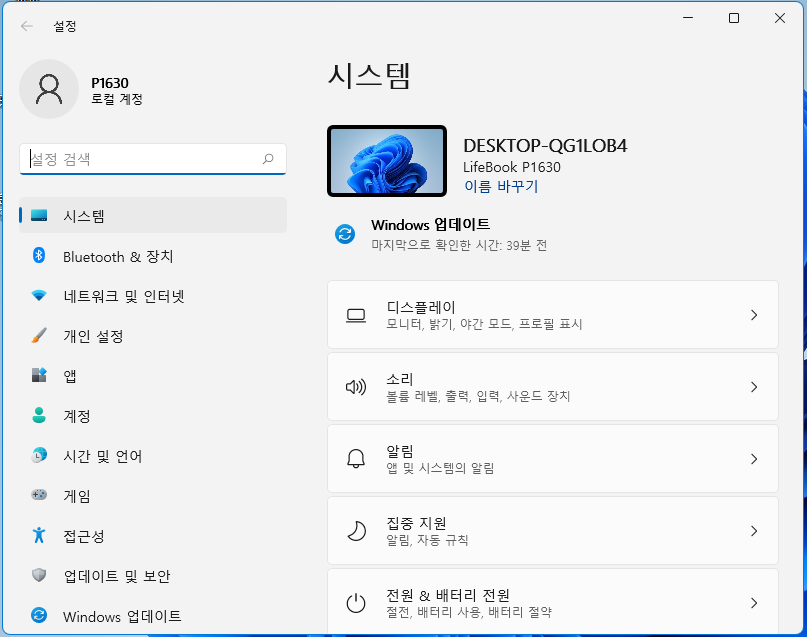Click the 계정 person icon in sidebar
Viewport: 807px width, 637px height.
[39, 415]
